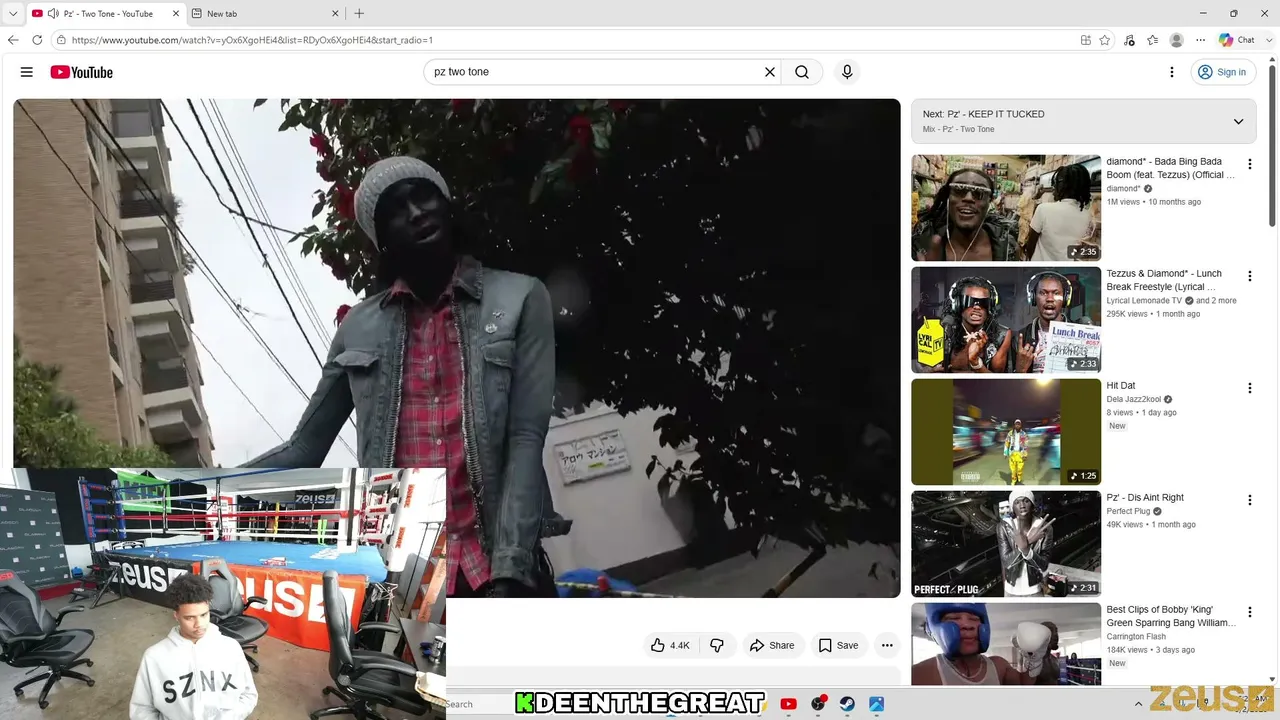
Task: Search with your voice microphone icon
Action: (847, 72)
